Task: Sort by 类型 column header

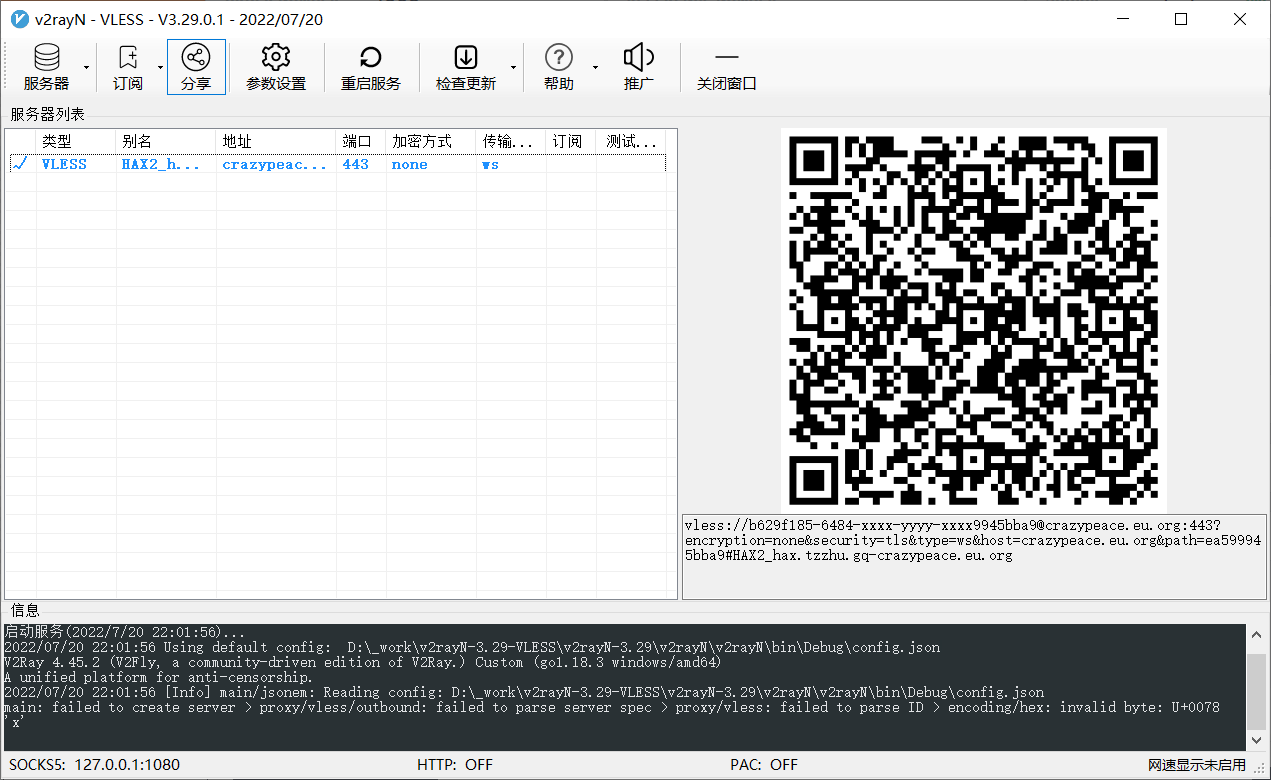Action: 76,141
